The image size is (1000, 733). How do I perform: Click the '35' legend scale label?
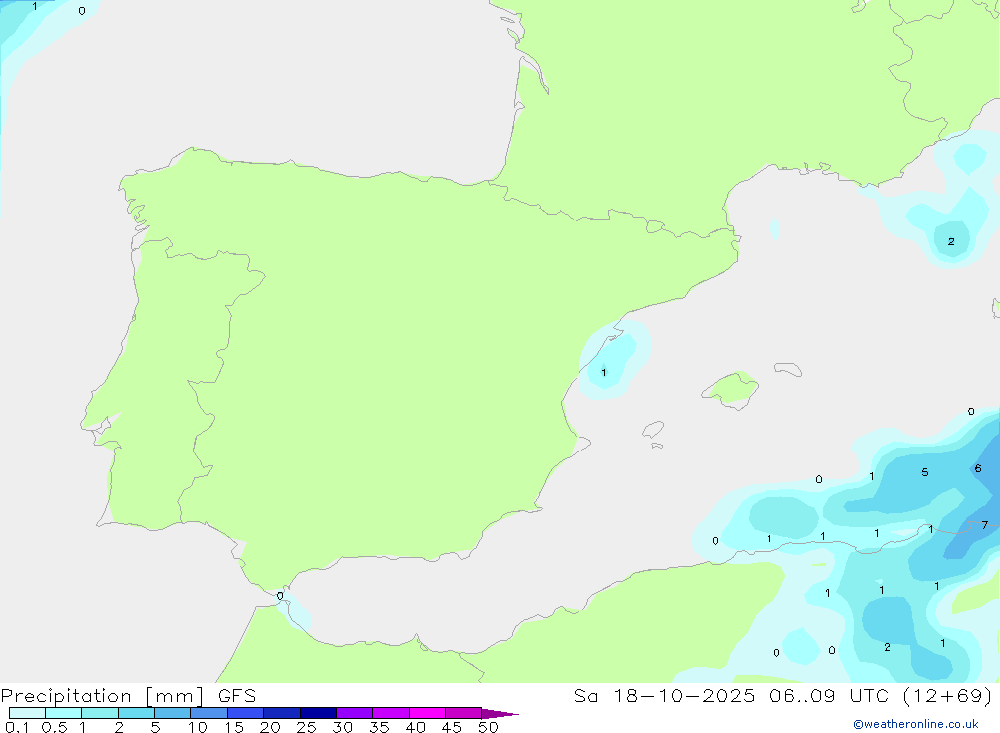click(x=379, y=727)
